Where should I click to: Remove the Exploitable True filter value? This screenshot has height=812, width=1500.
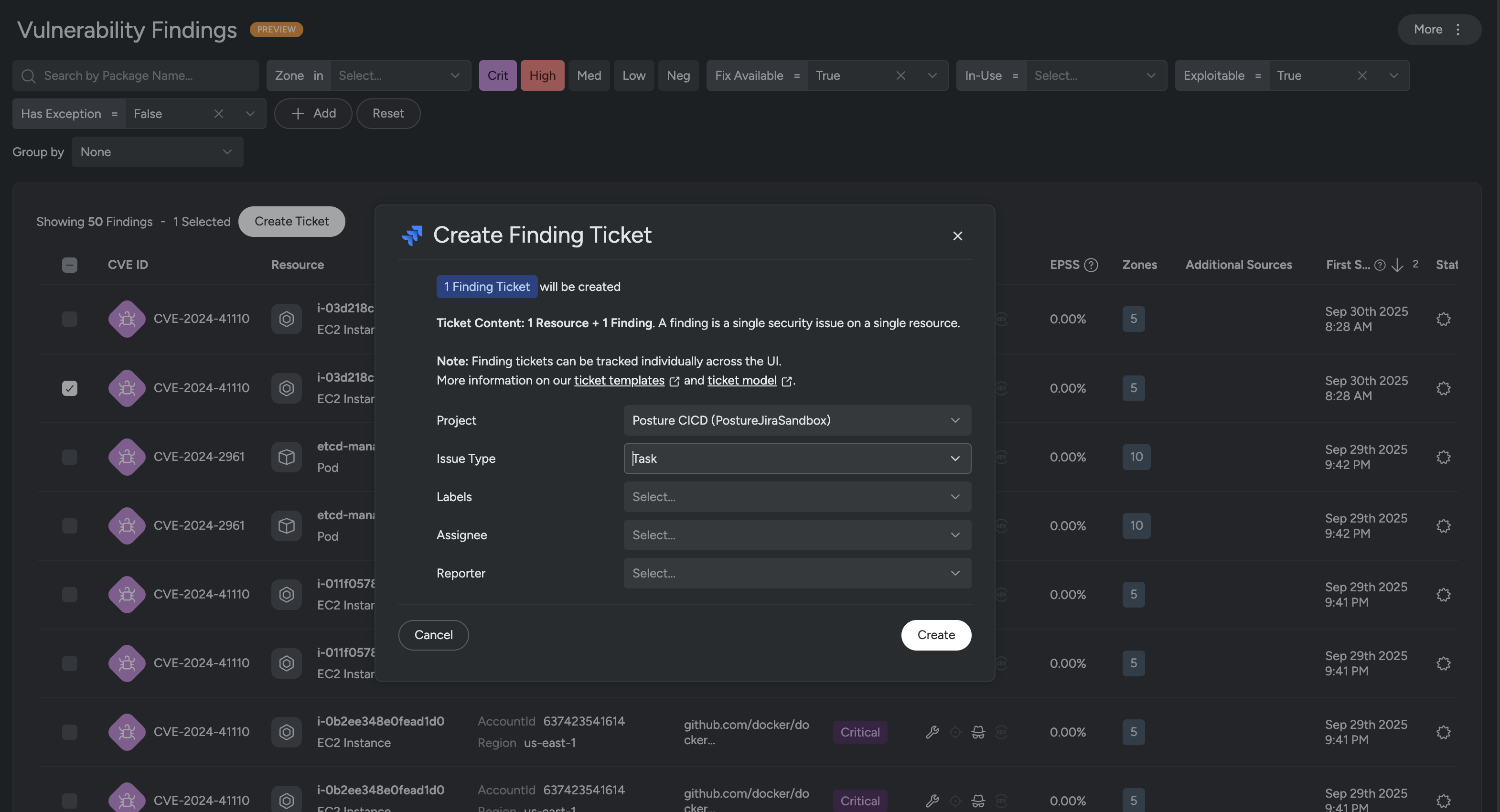coord(1361,75)
